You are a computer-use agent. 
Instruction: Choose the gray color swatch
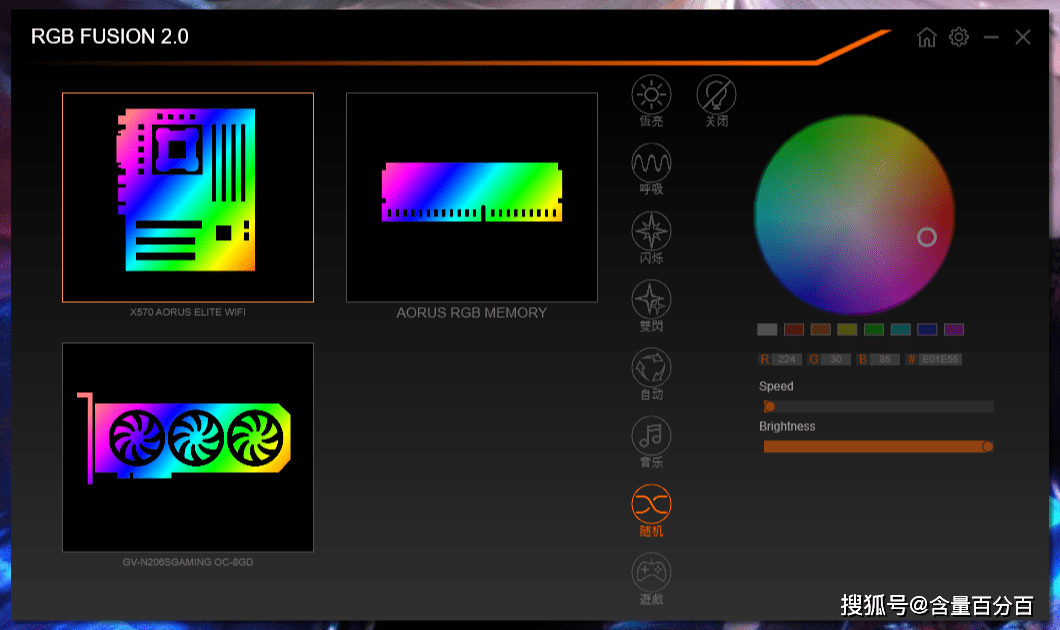pyautogui.click(x=767, y=329)
